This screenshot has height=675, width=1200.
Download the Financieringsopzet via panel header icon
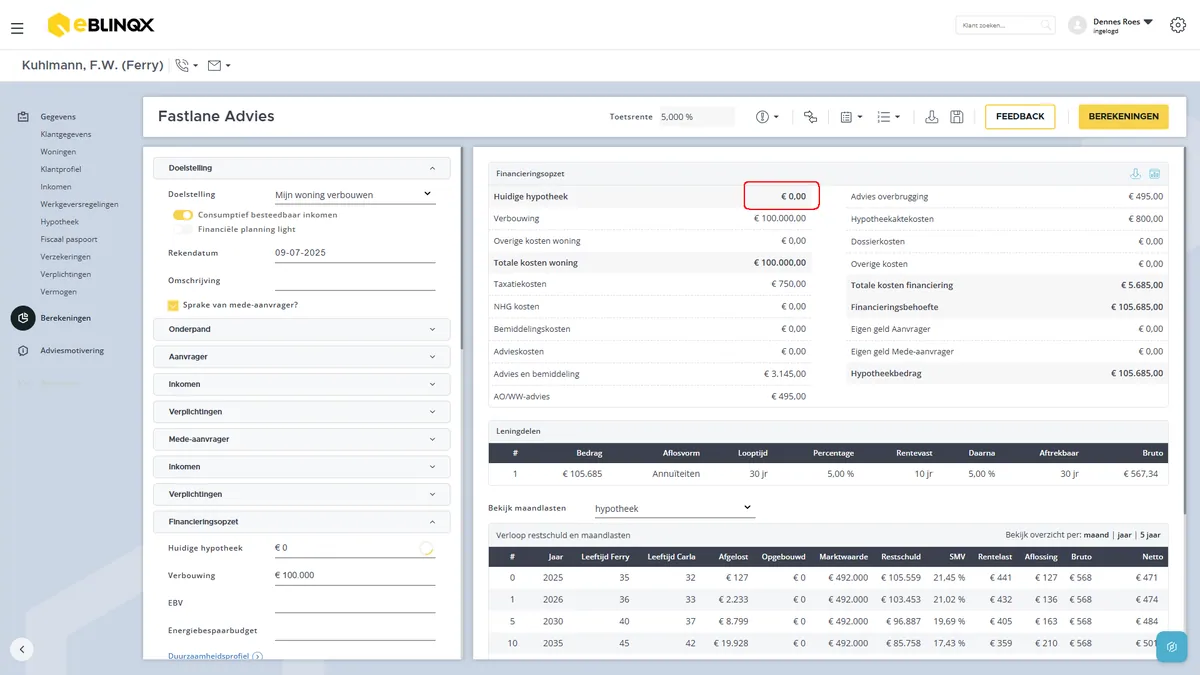[x=1135, y=174]
